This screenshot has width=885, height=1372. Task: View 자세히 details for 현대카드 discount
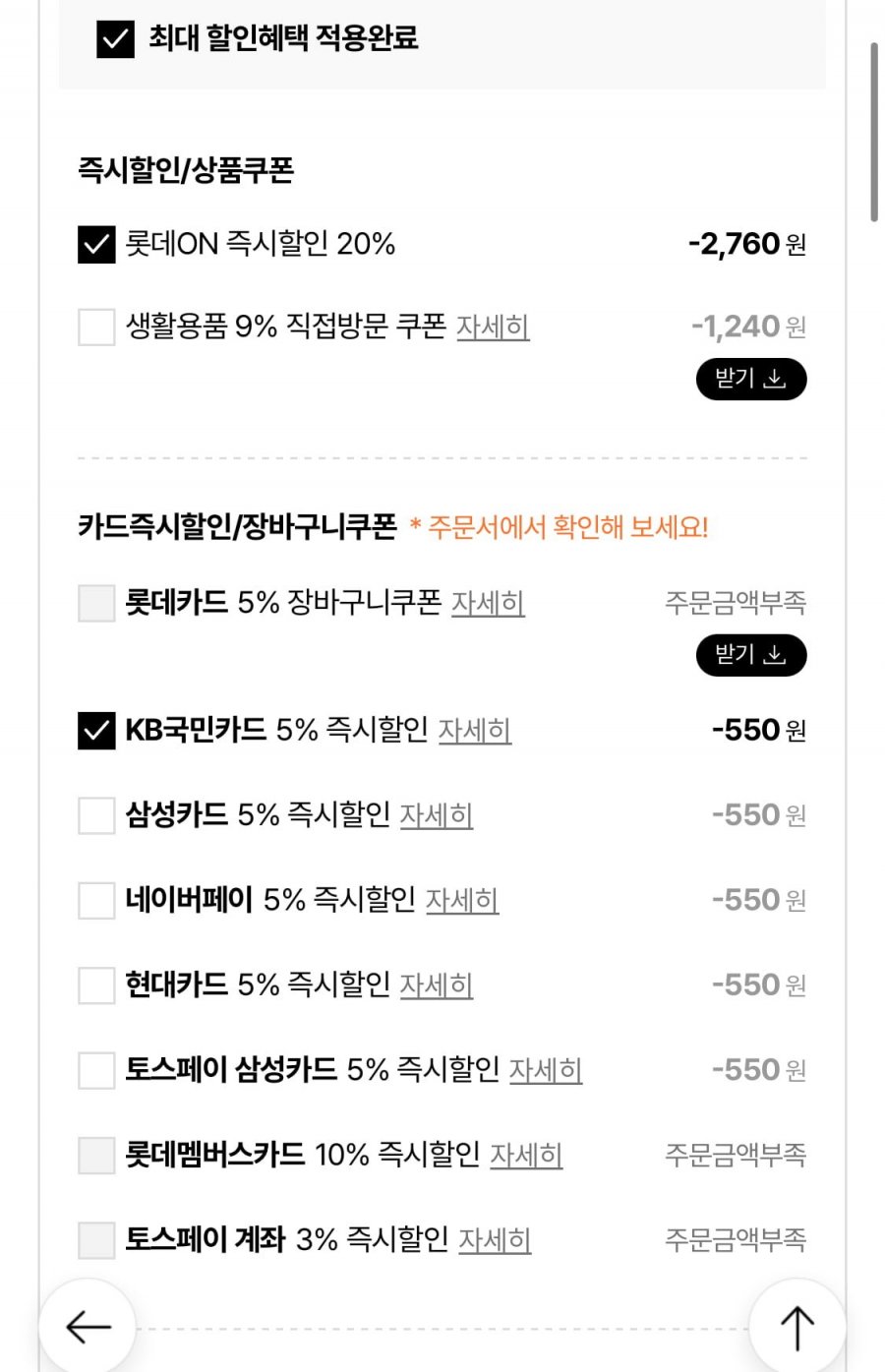[437, 984]
